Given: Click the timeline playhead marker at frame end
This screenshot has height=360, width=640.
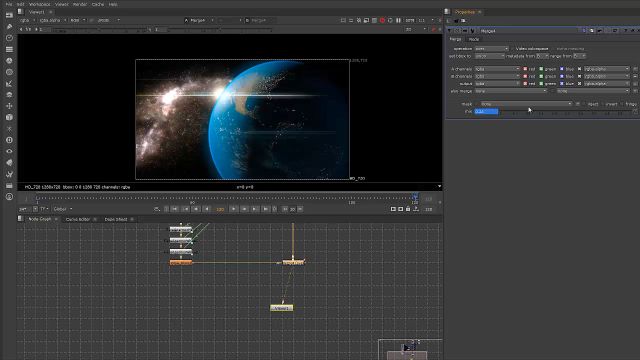Looking at the screenshot, I should 415,198.
